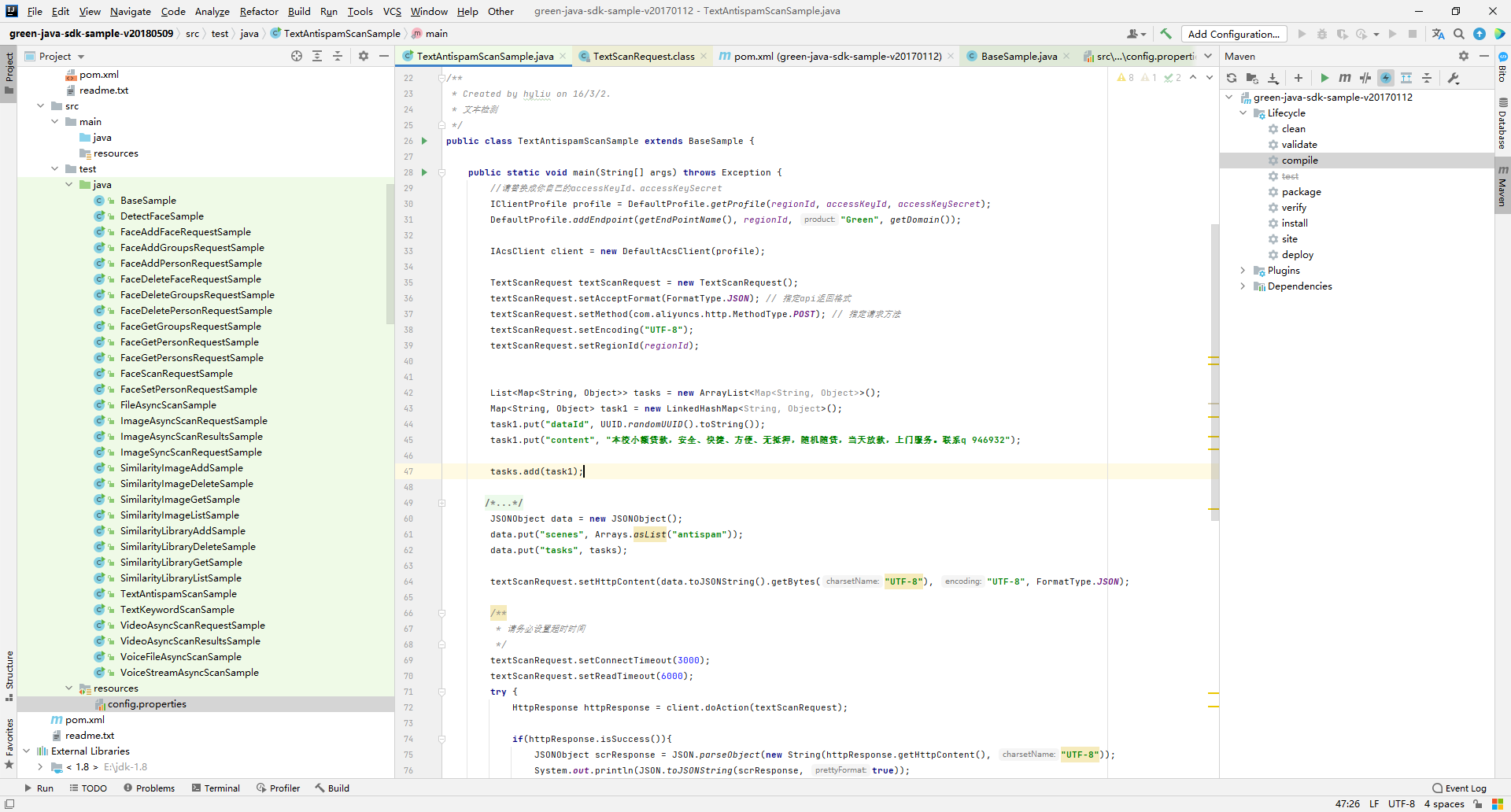The image size is (1511, 812).
Task: Open the Structure side panel
Action: pos(9,675)
